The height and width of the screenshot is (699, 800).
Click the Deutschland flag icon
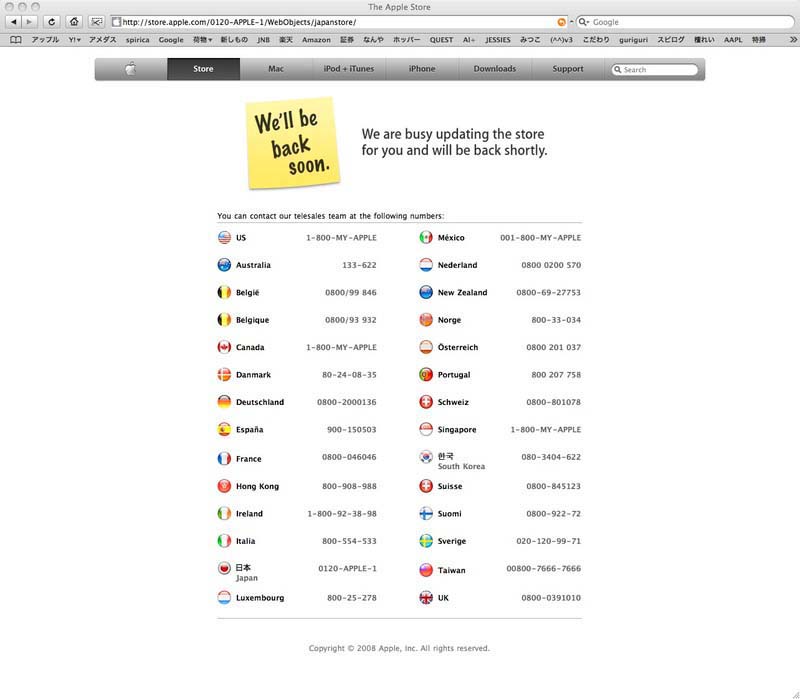[x=224, y=402]
